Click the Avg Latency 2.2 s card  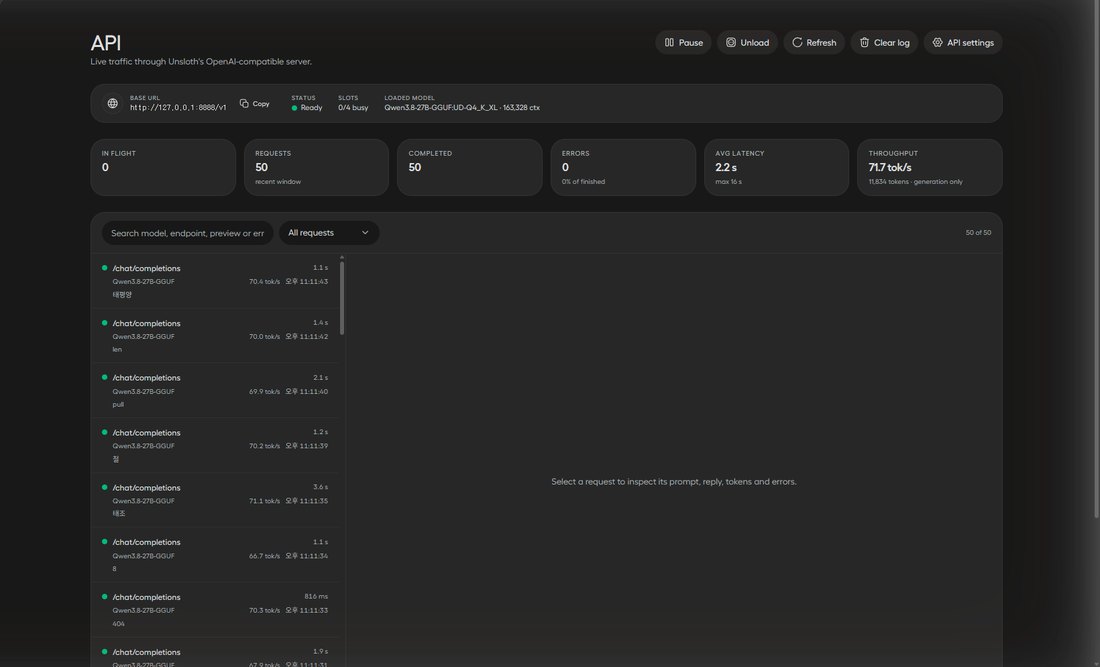(x=777, y=167)
